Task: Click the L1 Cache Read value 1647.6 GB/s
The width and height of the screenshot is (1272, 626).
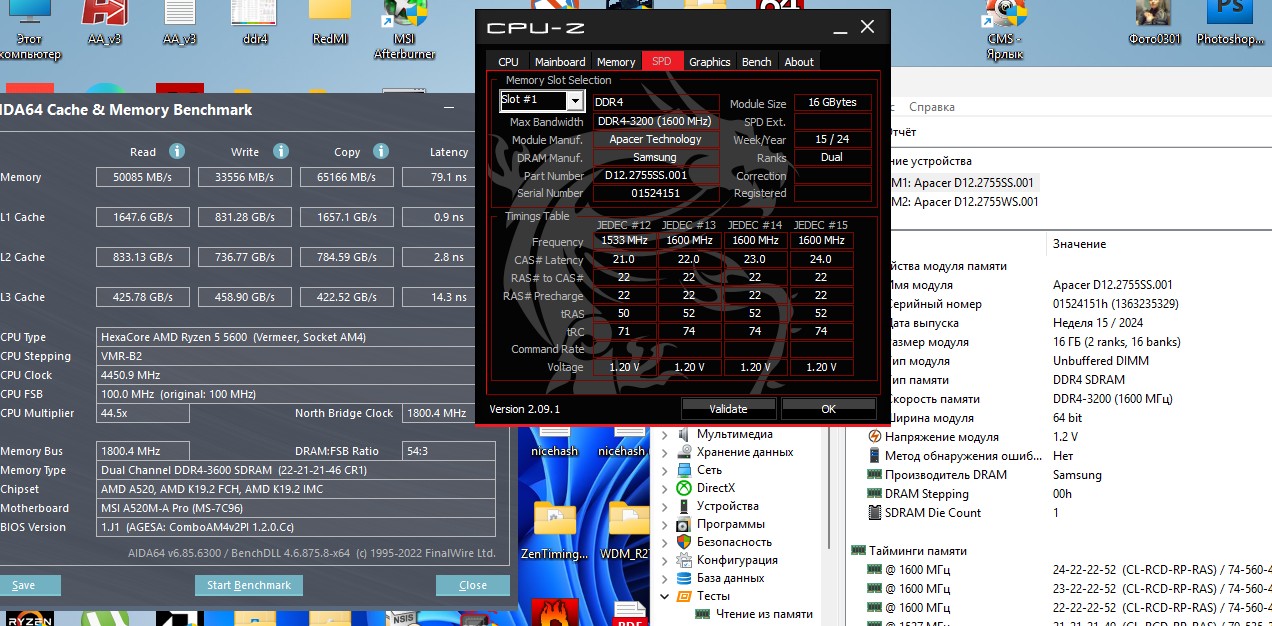Action: (x=142, y=217)
